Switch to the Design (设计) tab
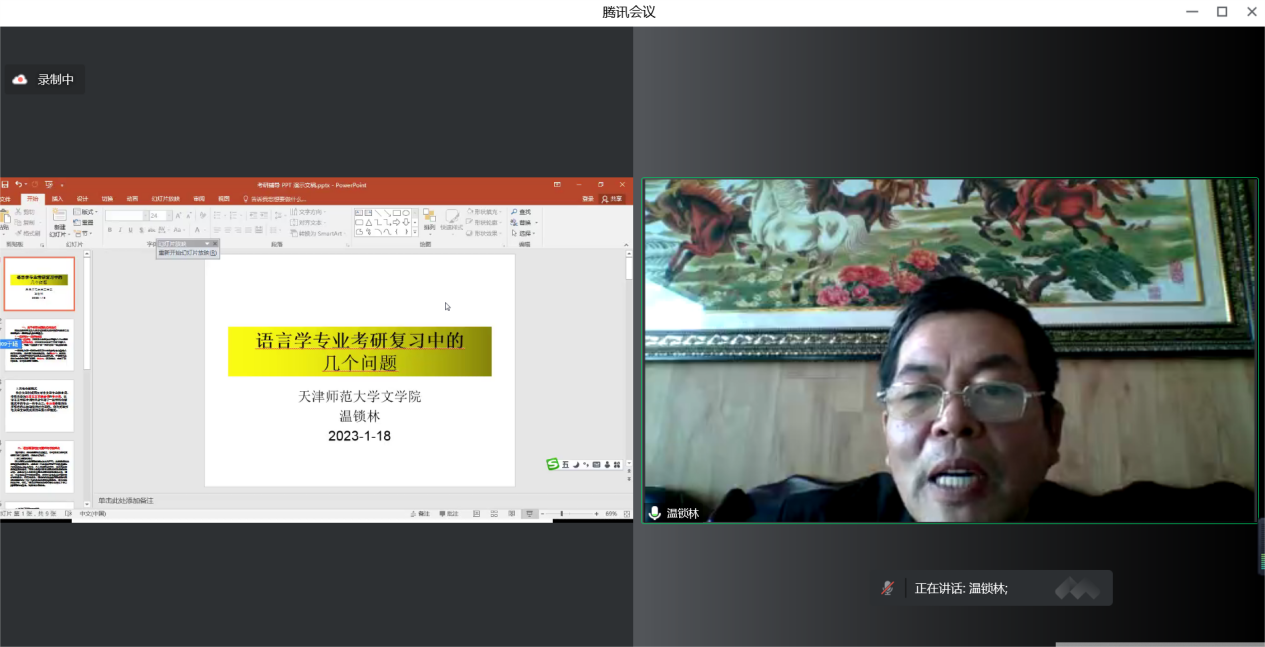 82,199
